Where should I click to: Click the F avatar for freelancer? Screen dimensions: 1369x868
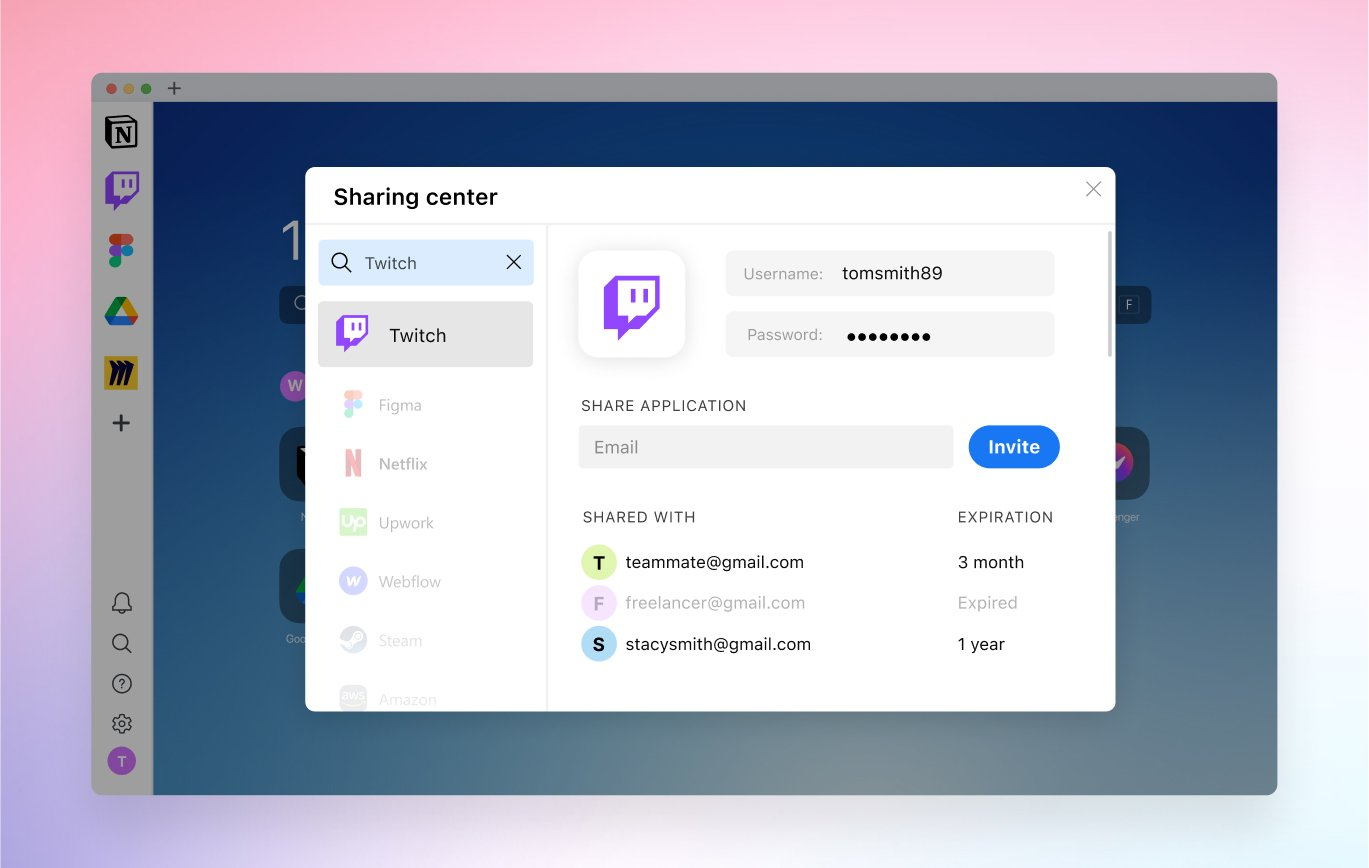click(x=598, y=603)
